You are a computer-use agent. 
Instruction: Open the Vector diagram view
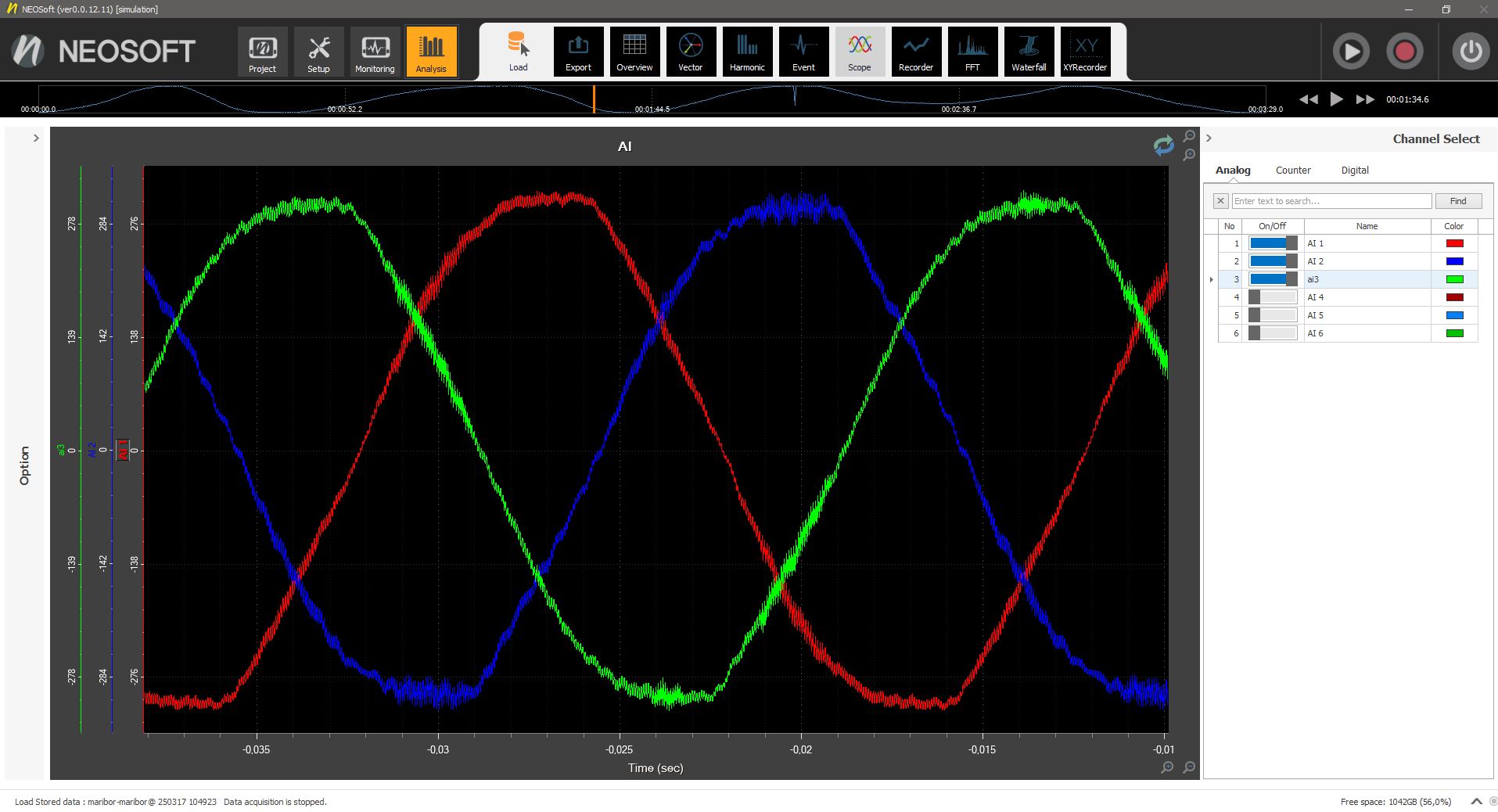click(x=691, y=52)
